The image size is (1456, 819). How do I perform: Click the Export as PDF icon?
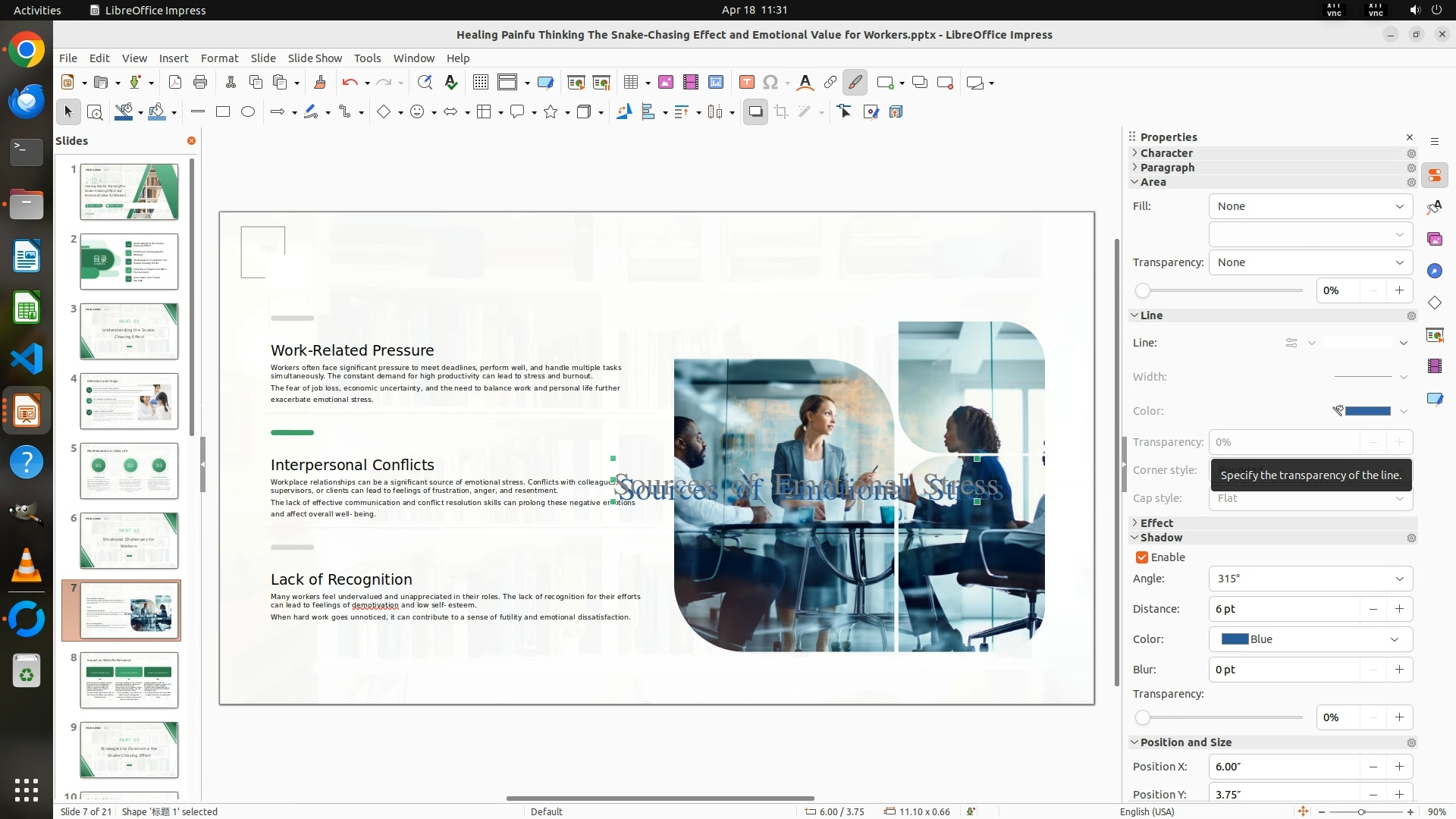coord(175,83)
